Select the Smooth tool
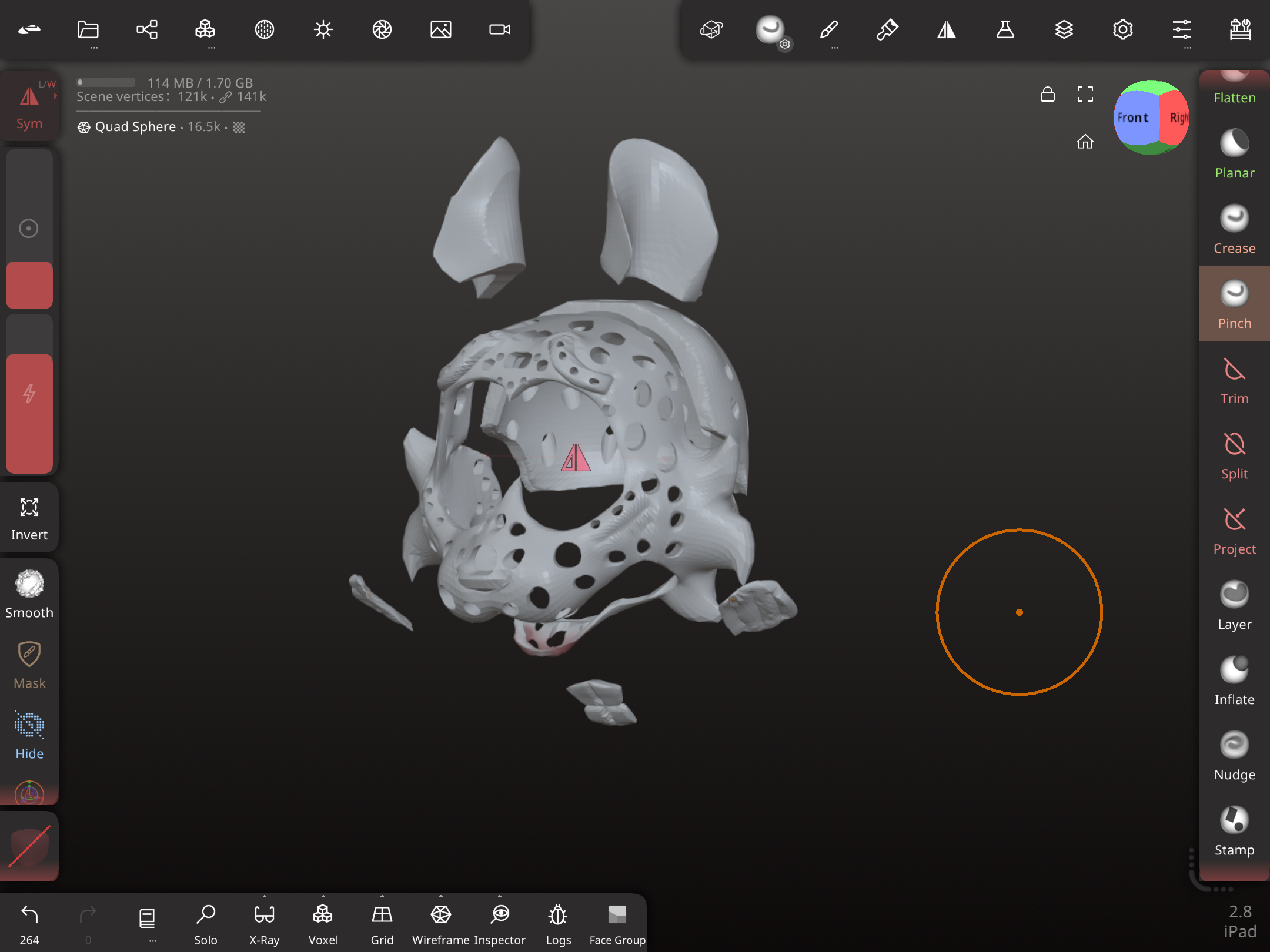1270x952 pixels. [29, 594]
